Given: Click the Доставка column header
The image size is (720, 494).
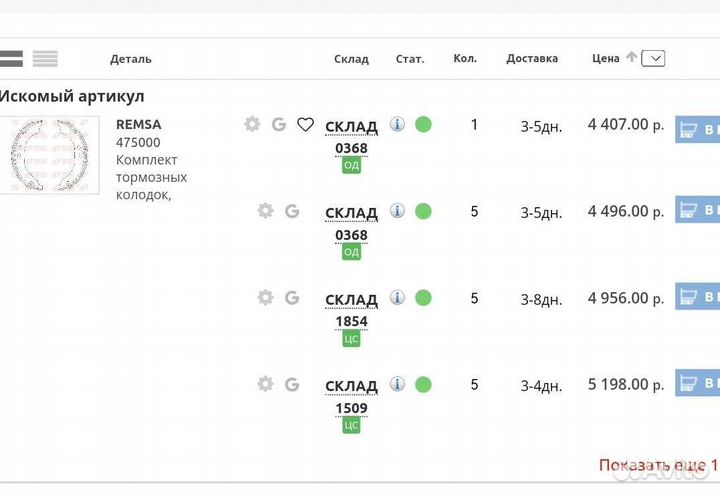Looking at the screenshot, I should pyautogui.click(x=532, y=58).
